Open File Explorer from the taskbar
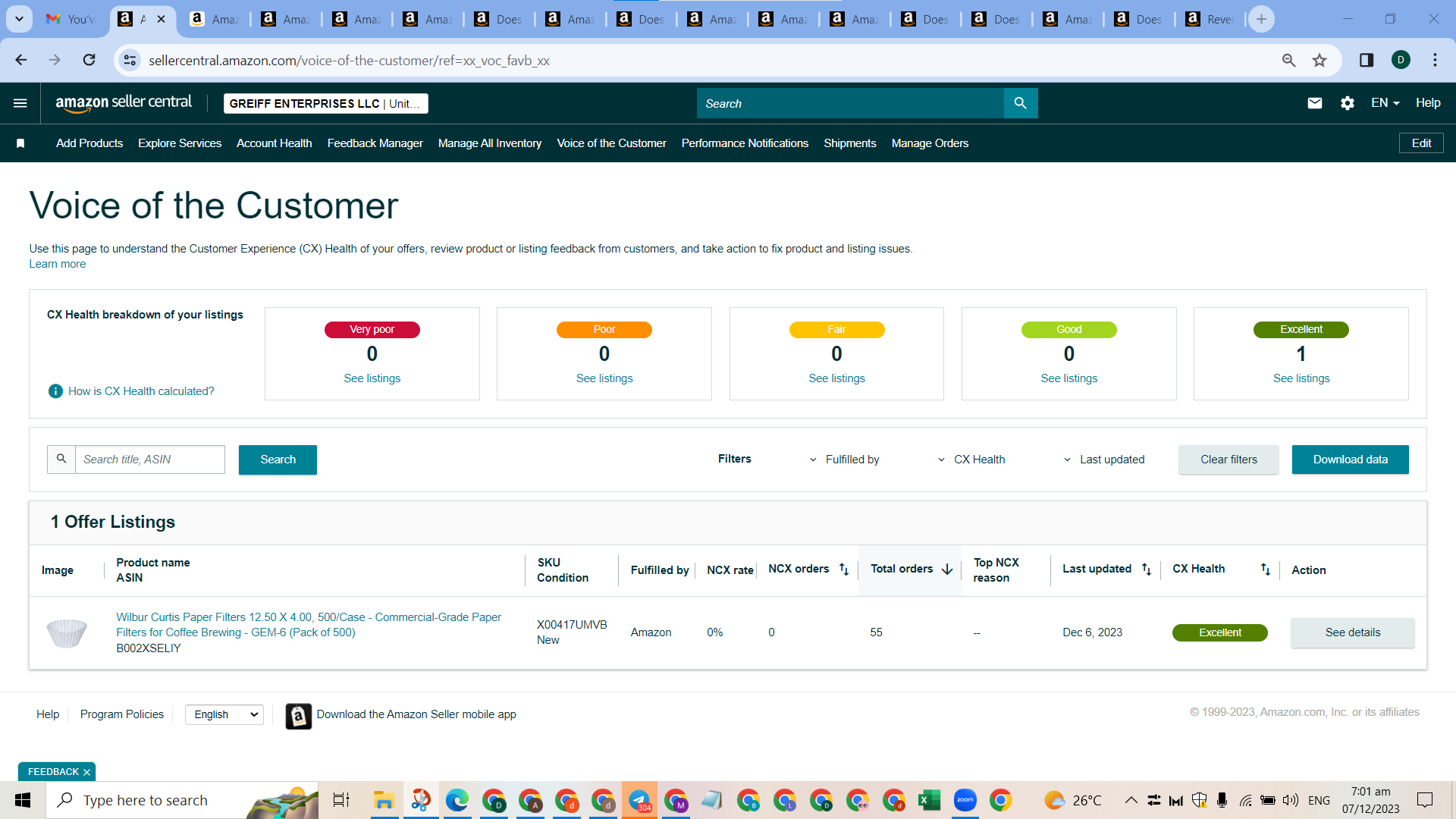Image resolution: width=1456 pixels, height=819 pixels. click(384, 800)
